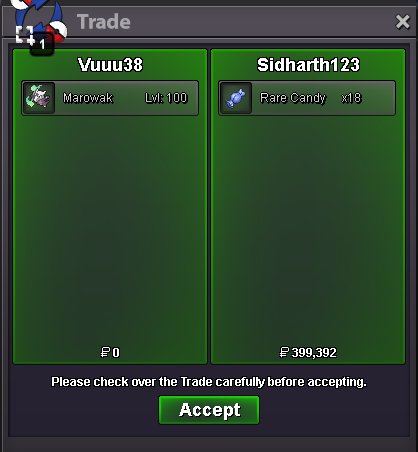418x452 pixels.
Task: Click the Sidharth123 player name
Action: pyautogui.click(x=308, y=64)
